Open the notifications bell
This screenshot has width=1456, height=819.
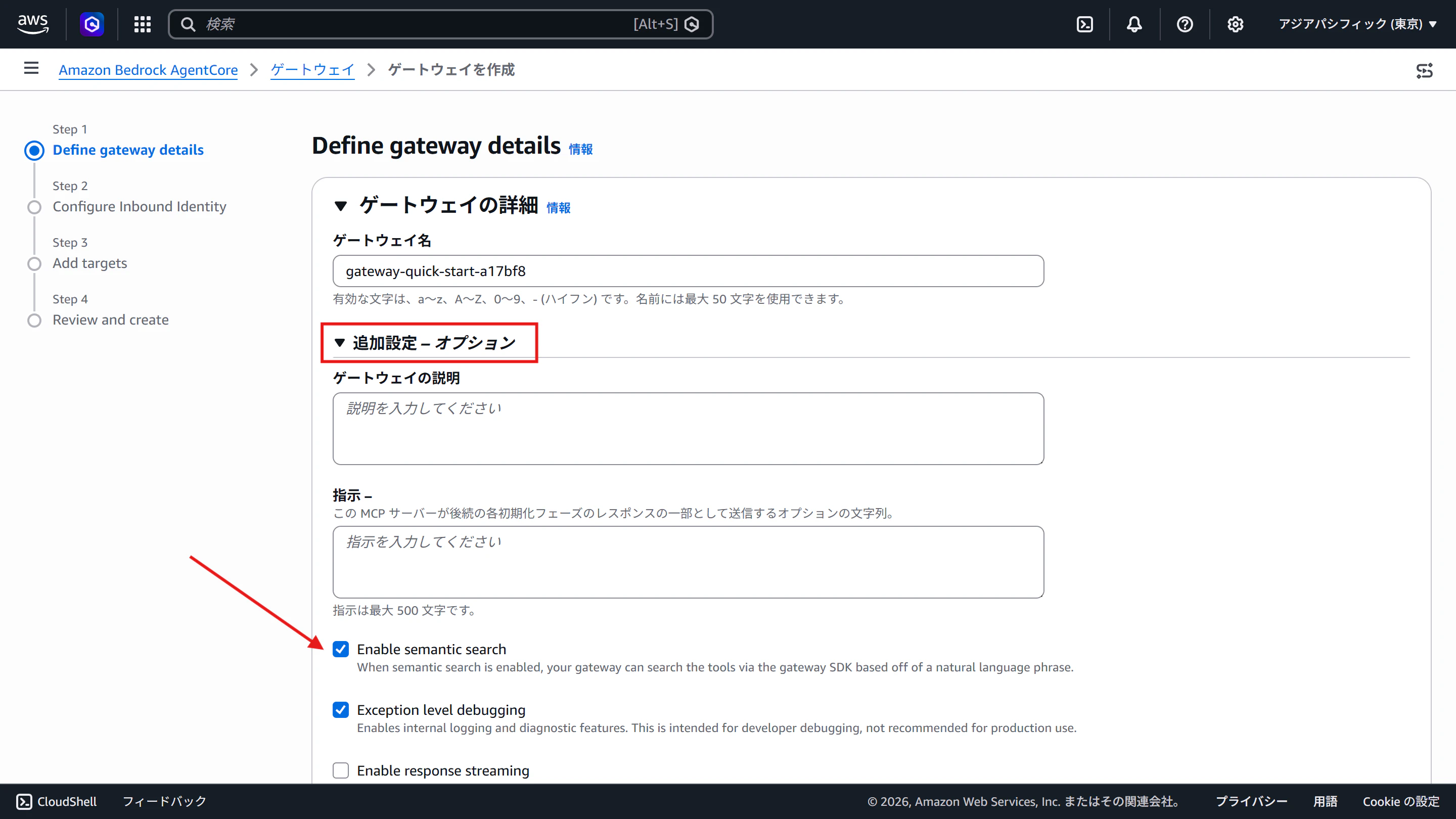pyautogui.click(x=1134, y=24)
